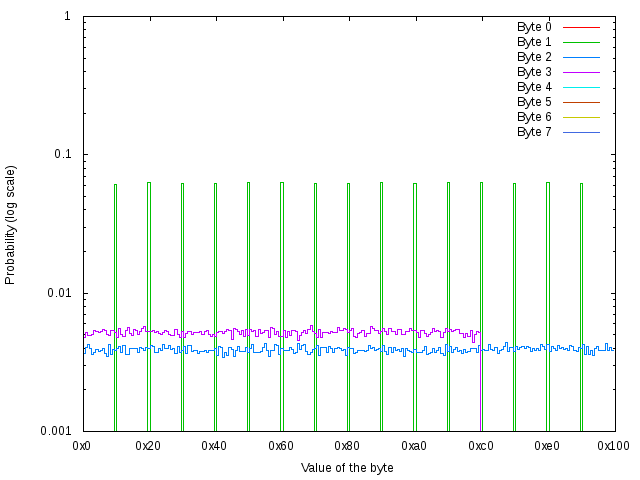Click the 0xe0 tick label on x-axis
The width and height of the screenshot is (640, 480).
point(546,445)
